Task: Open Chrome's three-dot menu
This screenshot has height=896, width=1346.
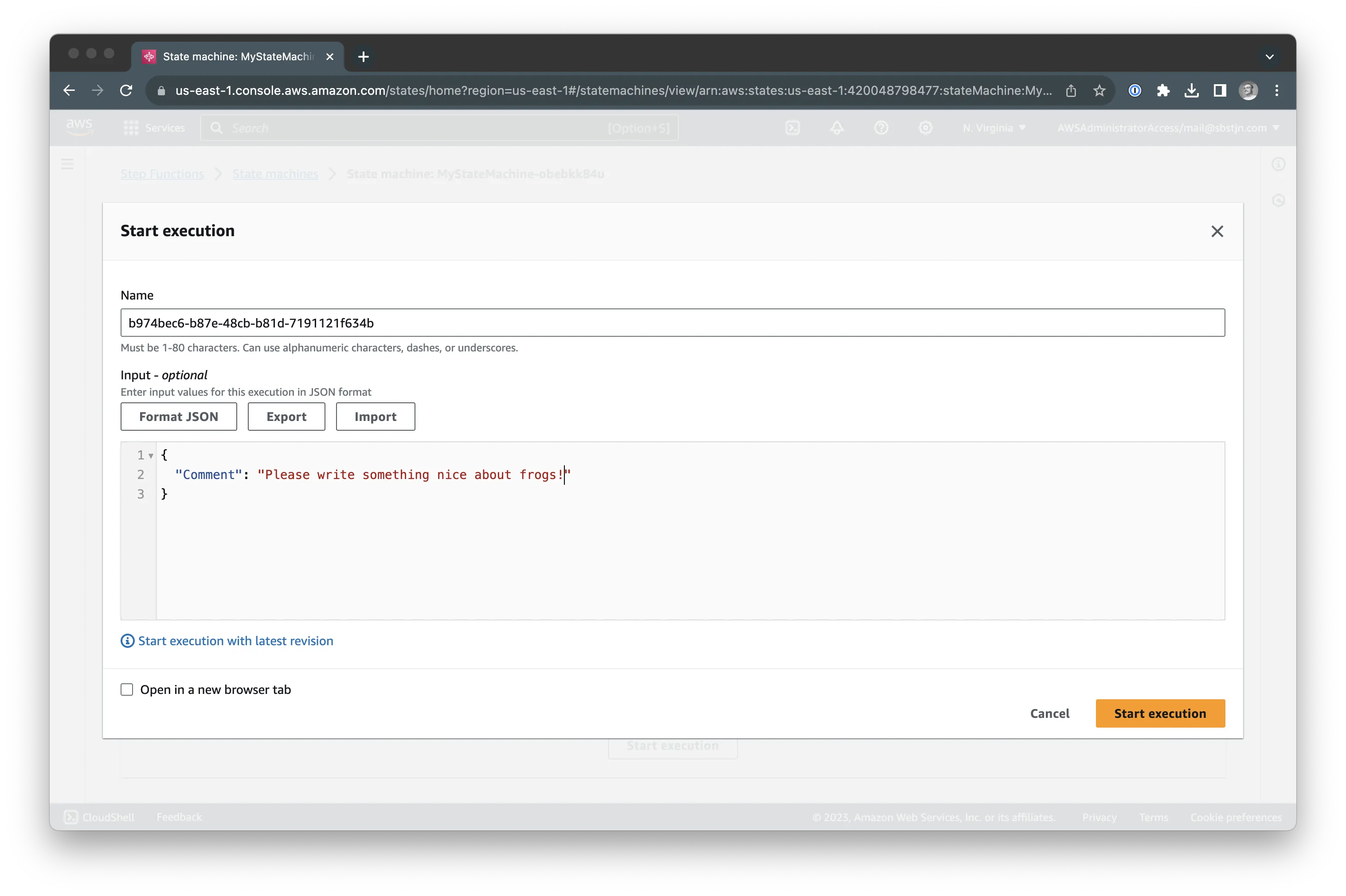Action: 1276,90
